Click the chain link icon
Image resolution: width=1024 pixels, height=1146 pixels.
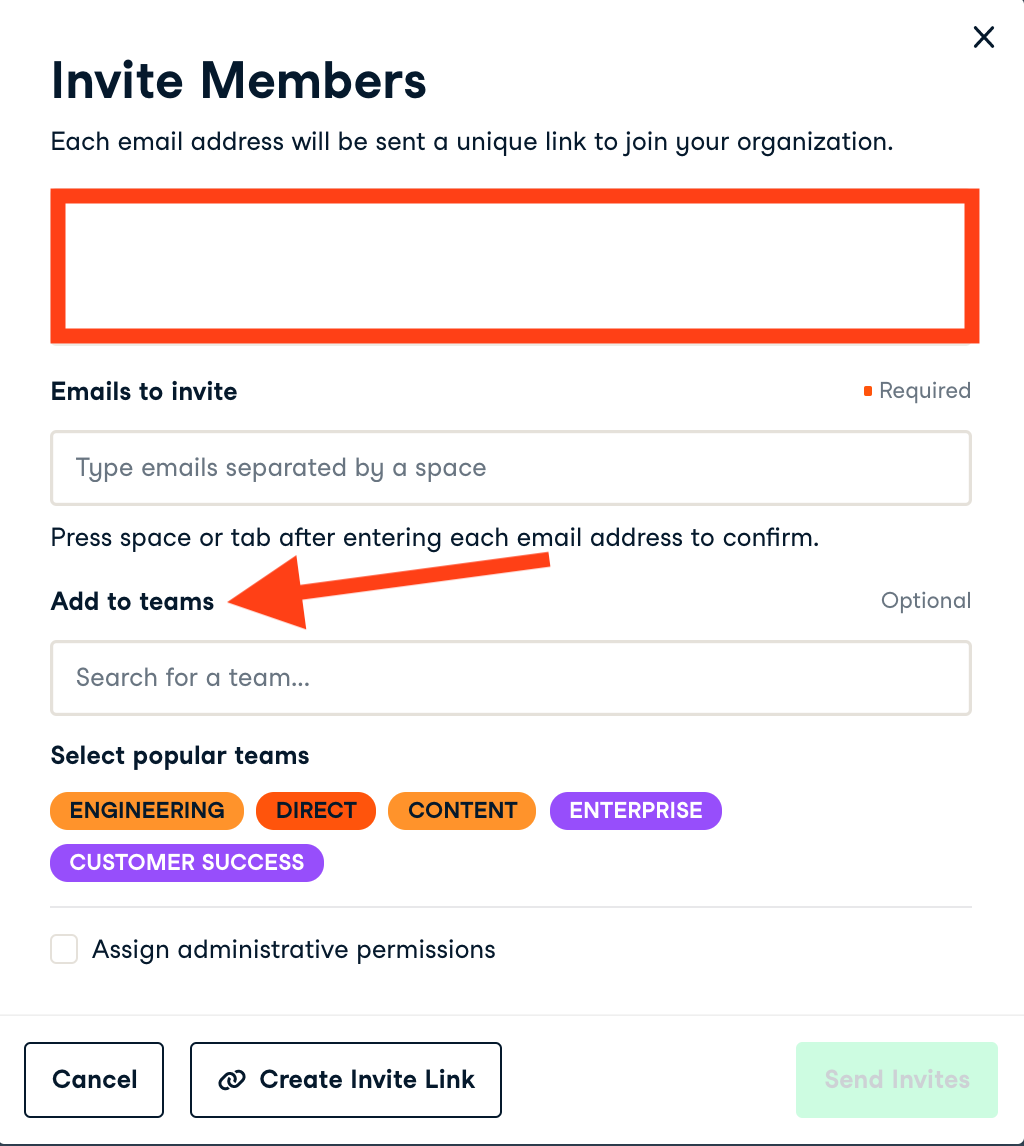click(232, 1080)
